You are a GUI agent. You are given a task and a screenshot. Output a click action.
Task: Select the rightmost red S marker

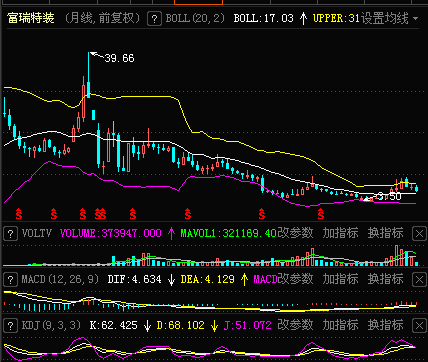point(321,214)
